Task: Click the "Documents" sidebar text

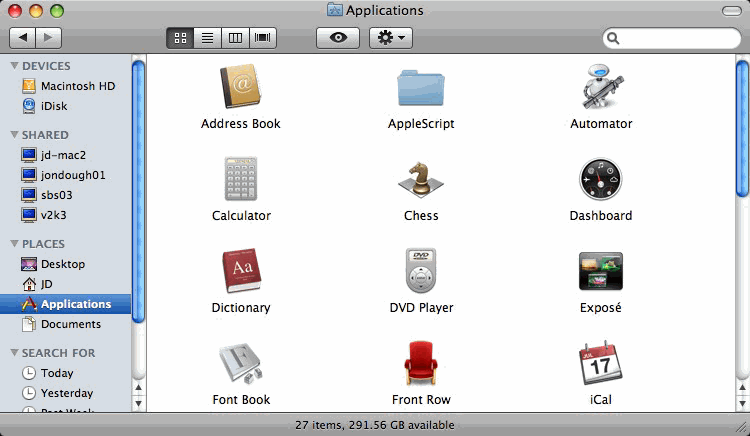Action: (71, 324)
